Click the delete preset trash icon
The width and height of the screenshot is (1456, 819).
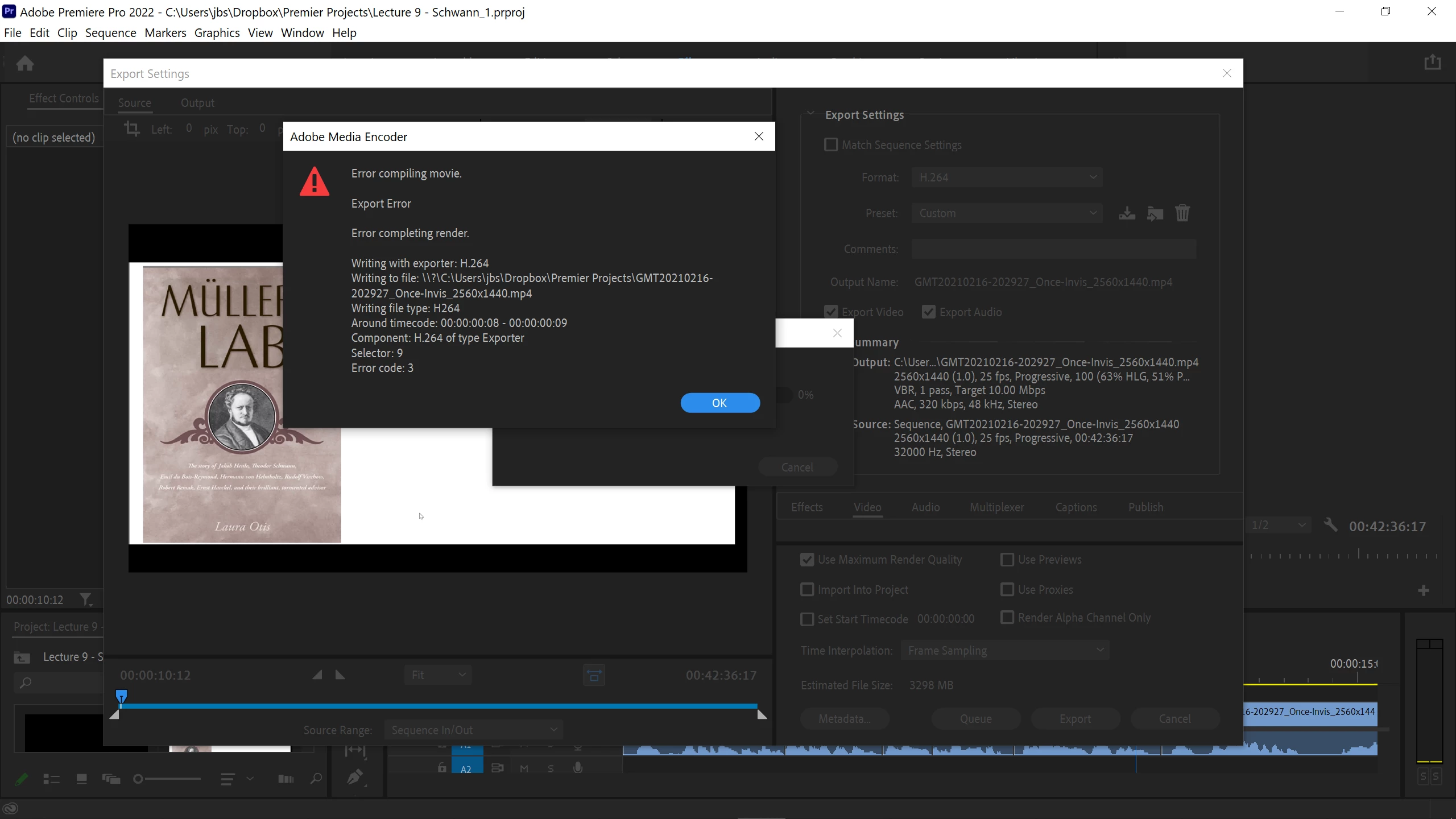[x=1182, y=213]
